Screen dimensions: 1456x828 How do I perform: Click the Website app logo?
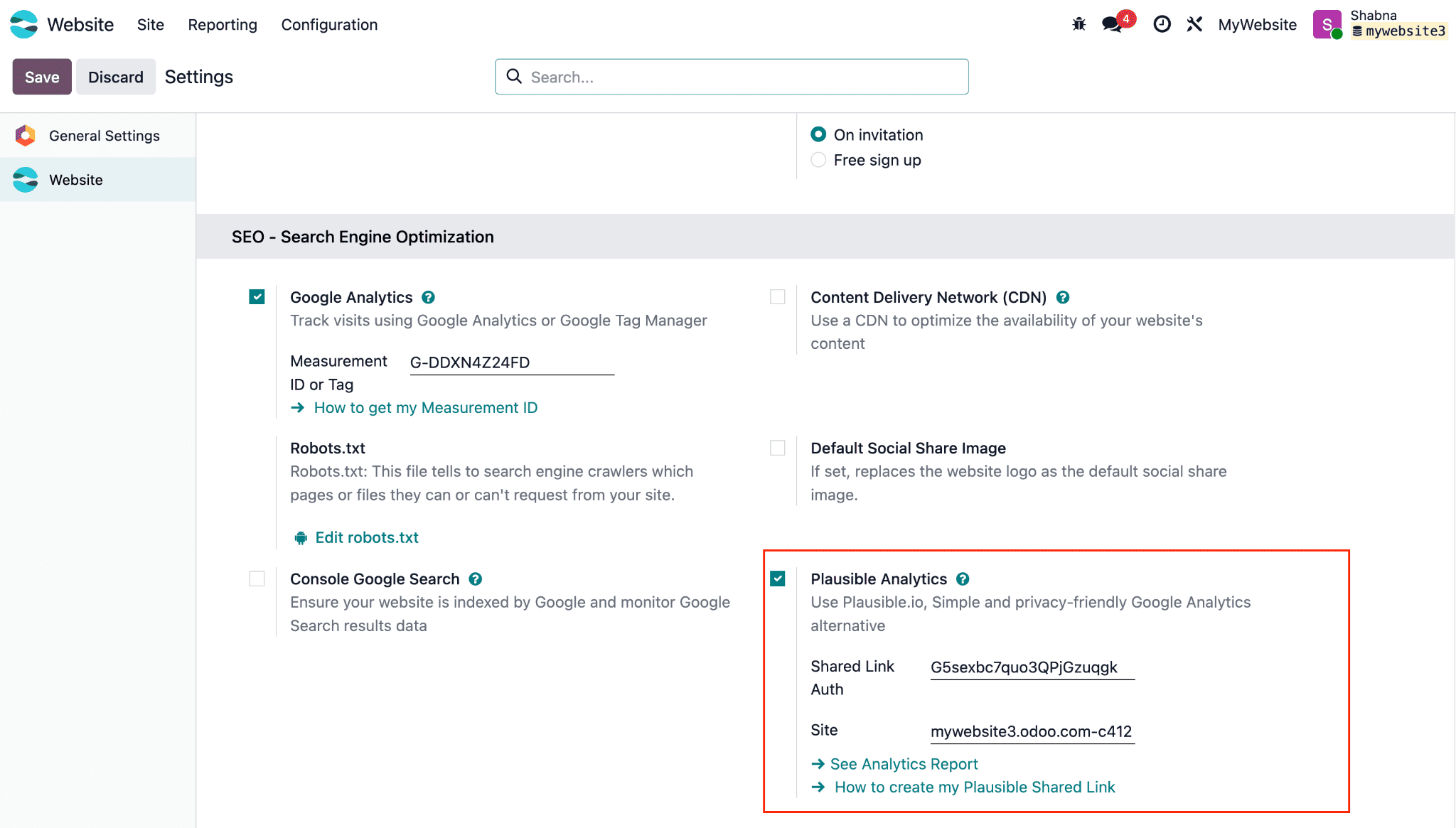tap(24, 25)
